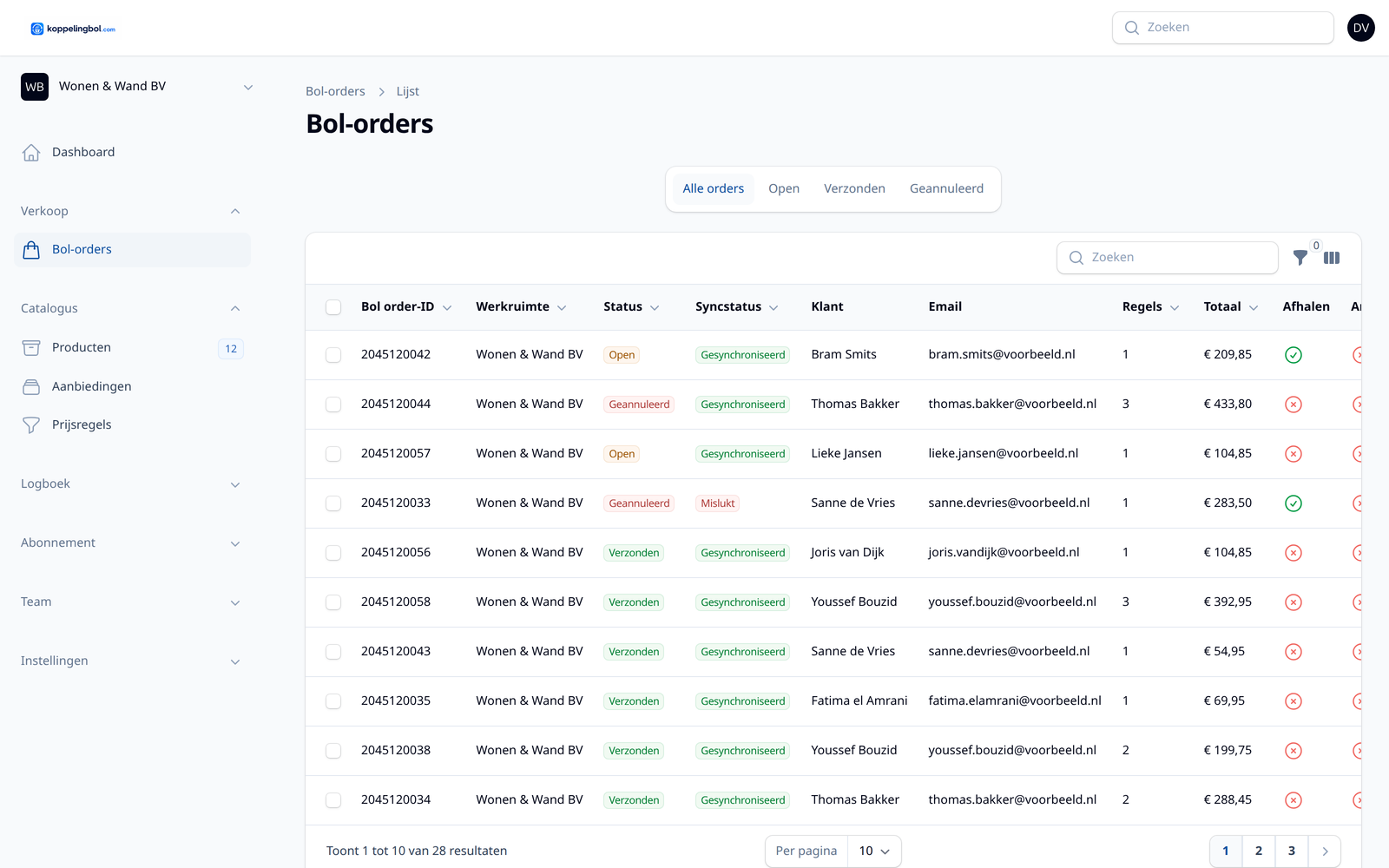The image size is (1389, 868).
Task: Open Aanbiedingen in the sidebar
Action: tap(132, 387)
